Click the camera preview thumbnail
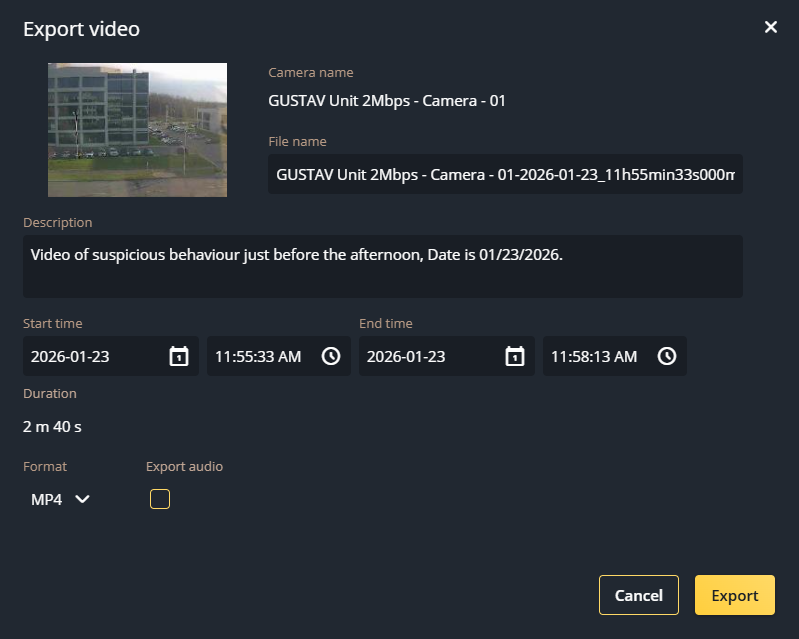Image resolution: width=799 pixels, height=639 pixels. pyautogui.click(x=137, y=129)
